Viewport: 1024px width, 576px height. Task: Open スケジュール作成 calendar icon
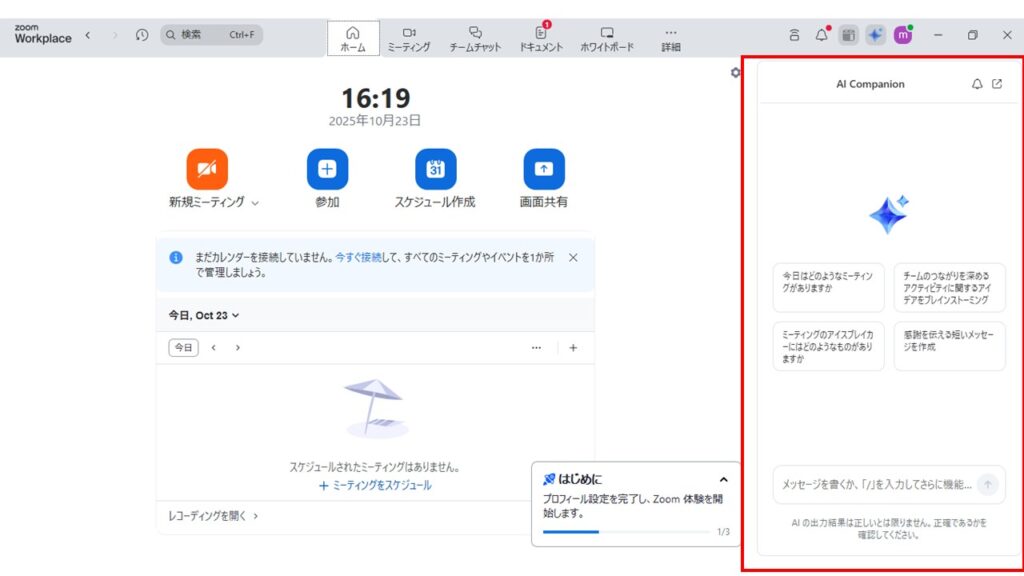pos(435,169)
